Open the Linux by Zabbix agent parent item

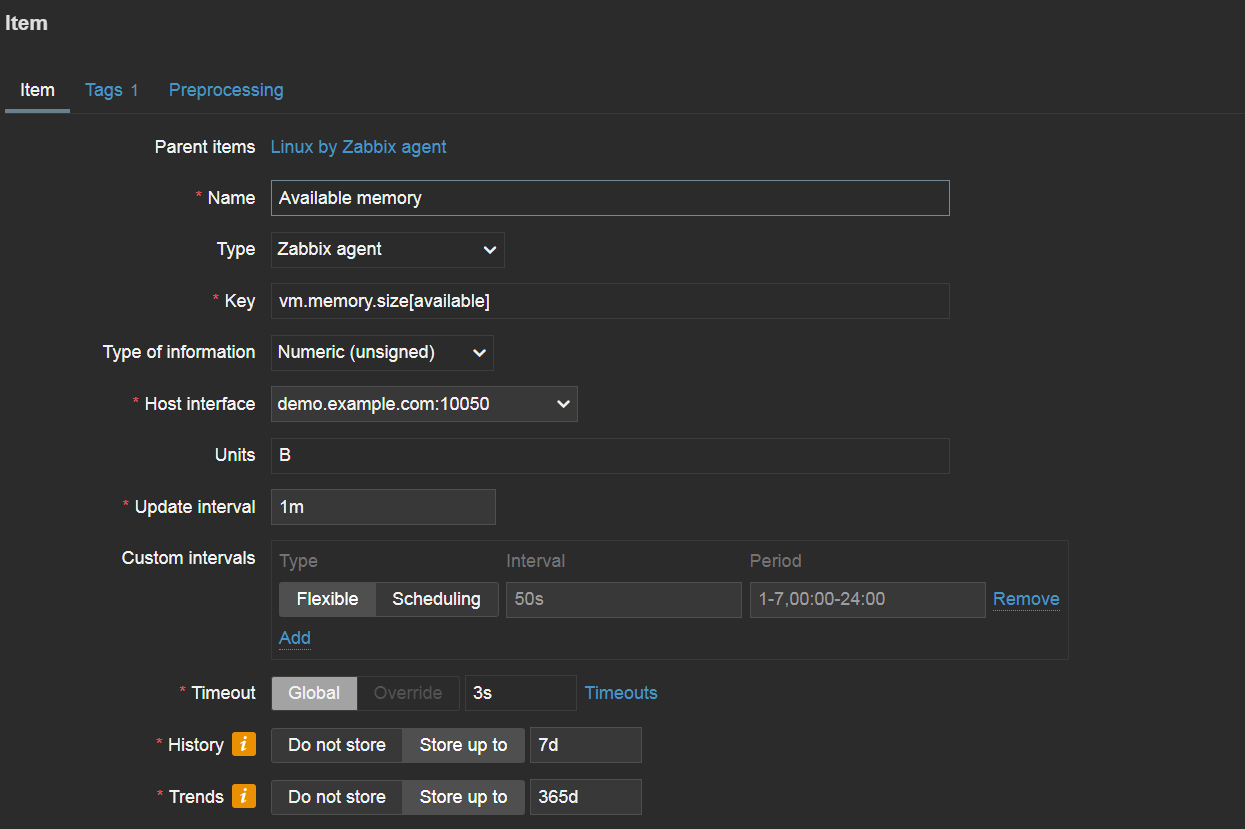pos(359,147)
